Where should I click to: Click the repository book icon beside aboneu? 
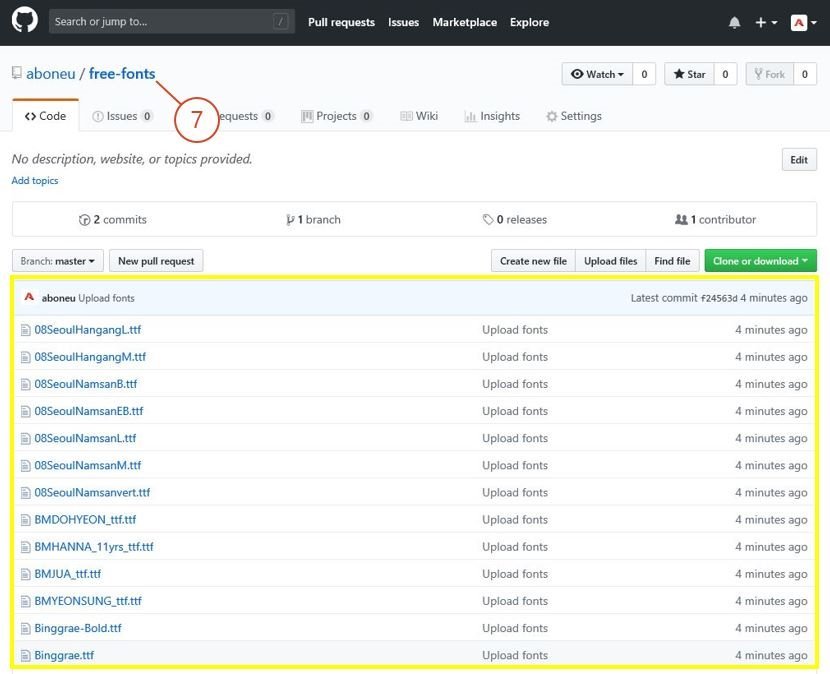pyautogui.click(x=17, y=73)
